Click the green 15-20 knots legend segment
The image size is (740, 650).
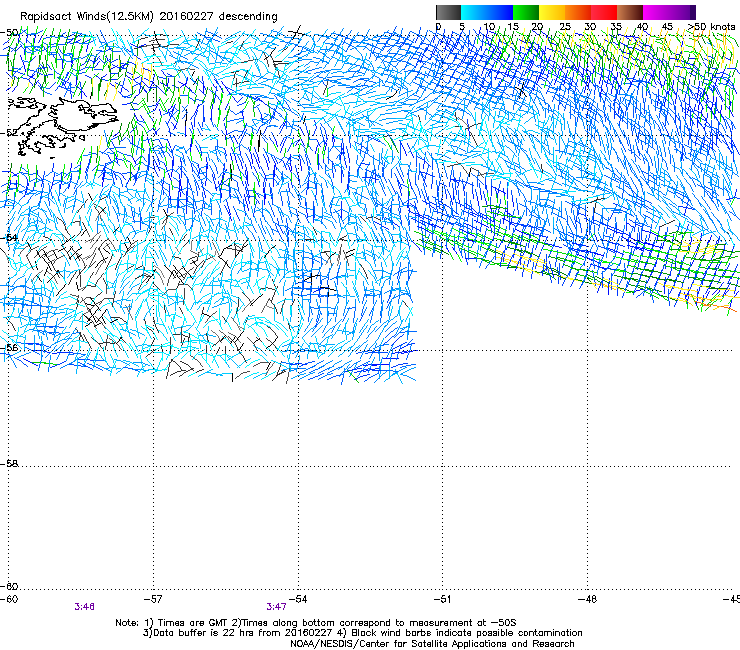point(526,12)
